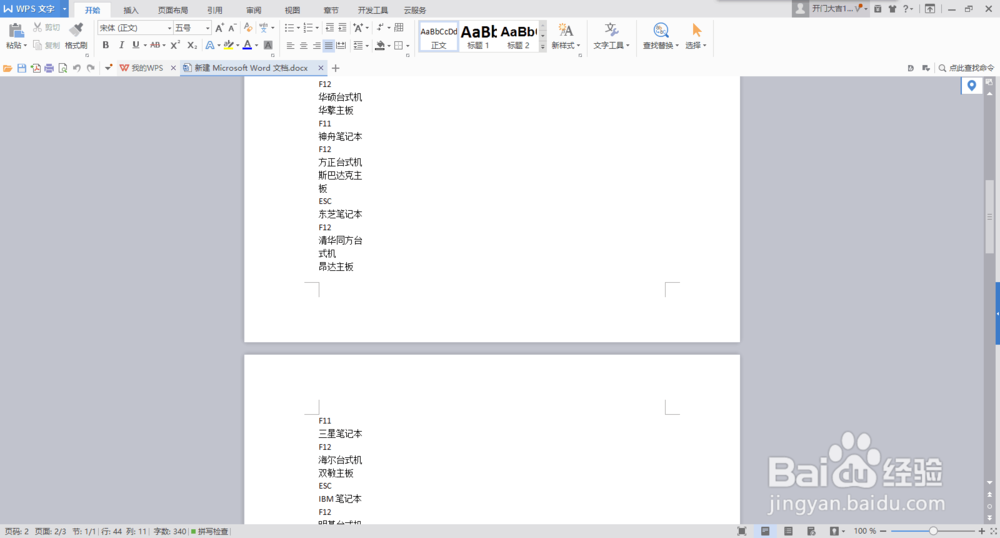Image resolution: width=1000 pixels, height=538 pixels.
Task: Open 查找替换 find and replace
Action: (661, 36)
